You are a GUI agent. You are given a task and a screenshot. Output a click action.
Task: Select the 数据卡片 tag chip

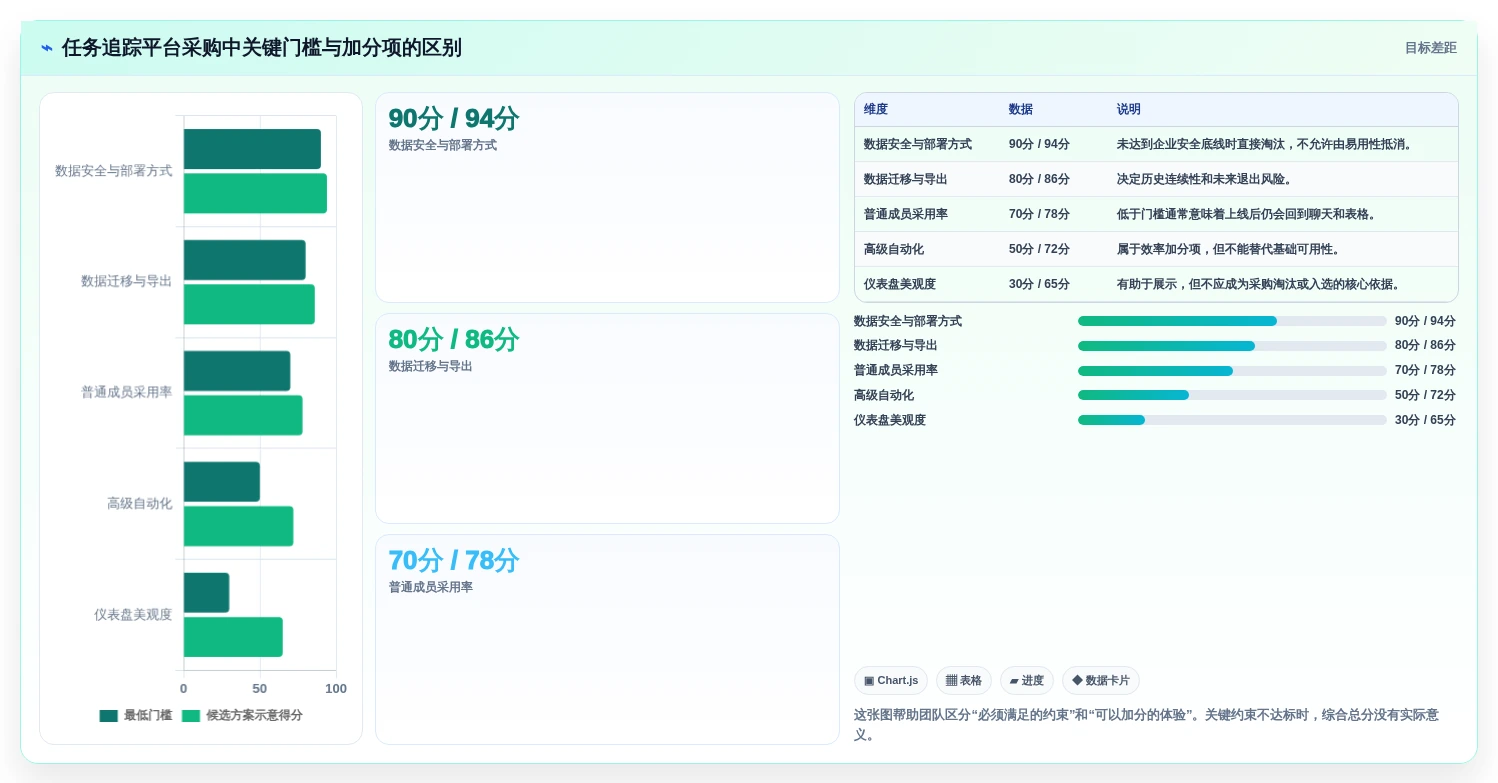(x=1101, y=681)
